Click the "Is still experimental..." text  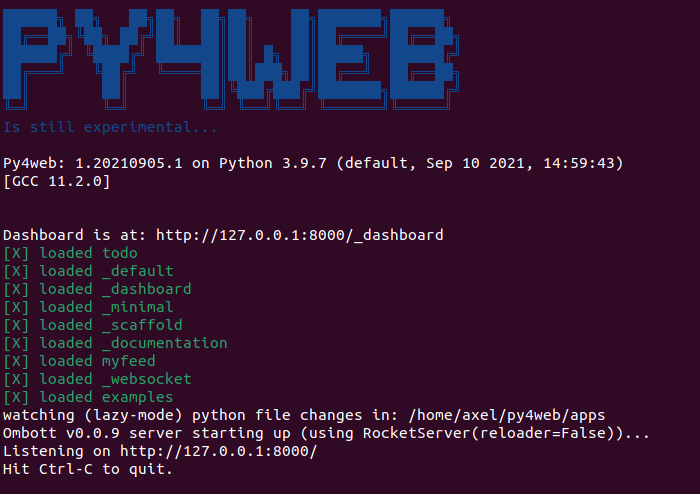(110, 127)
